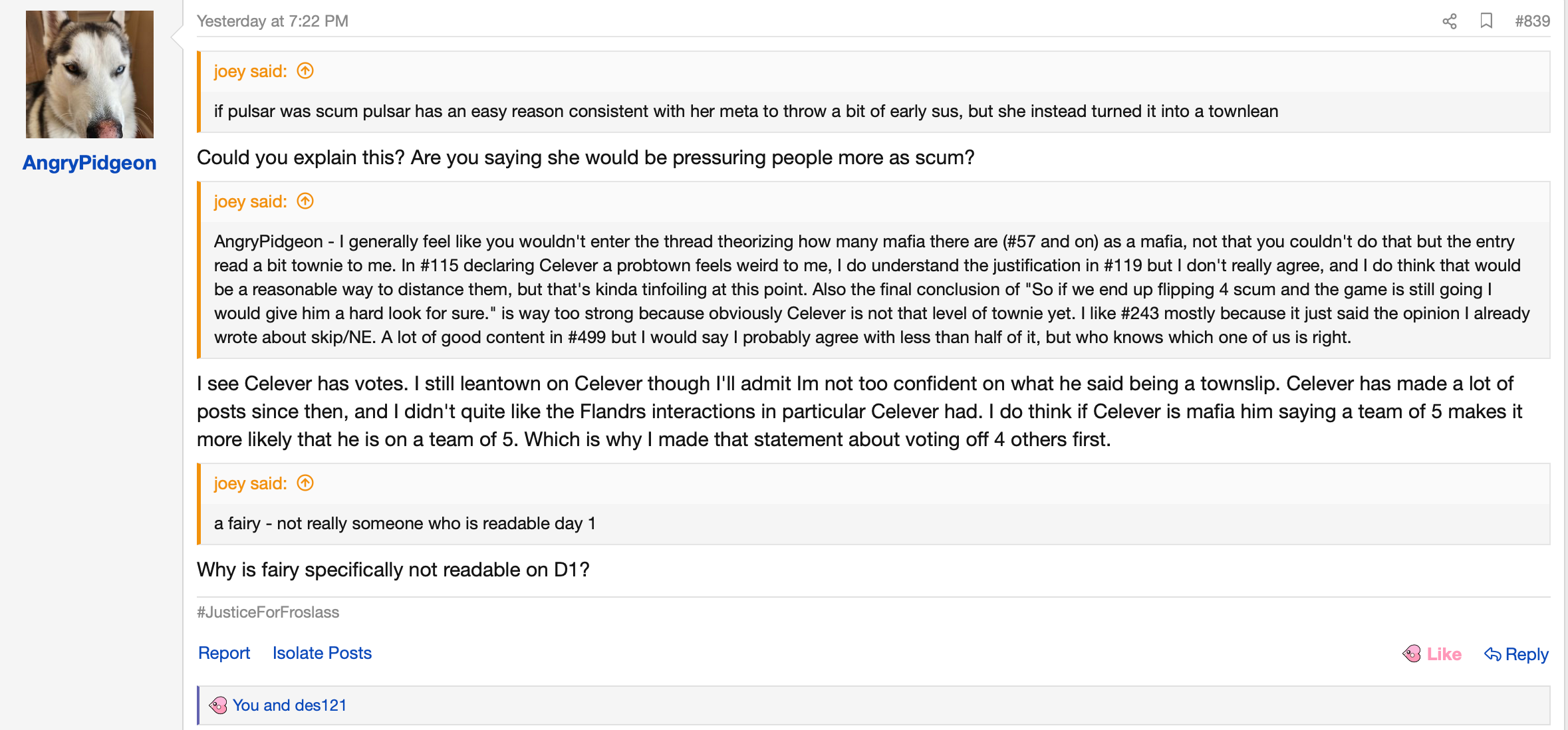Open post number #839 permalink

click(x=1532, y=21)
